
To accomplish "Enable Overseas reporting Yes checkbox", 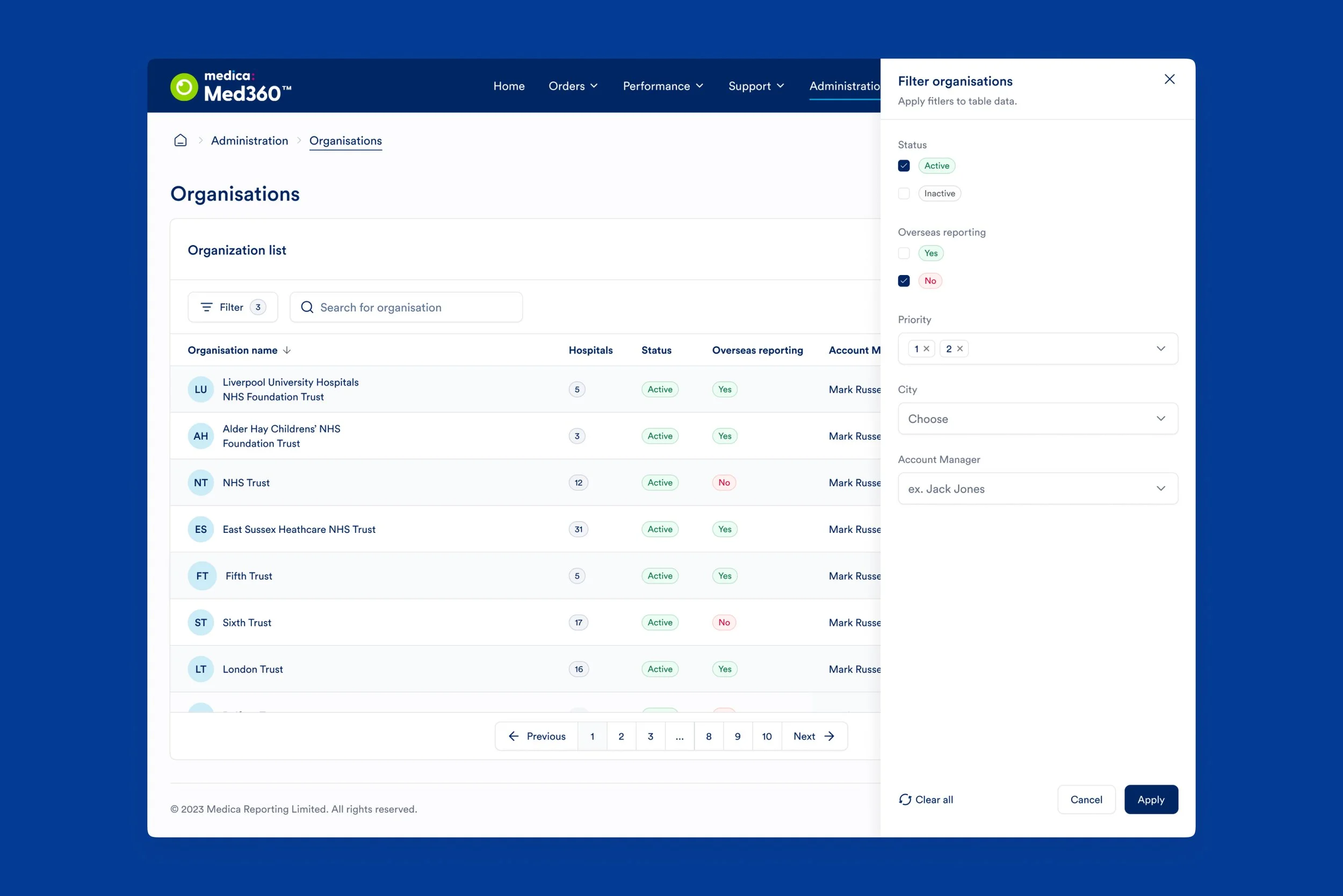I will (x=904, y=253).
